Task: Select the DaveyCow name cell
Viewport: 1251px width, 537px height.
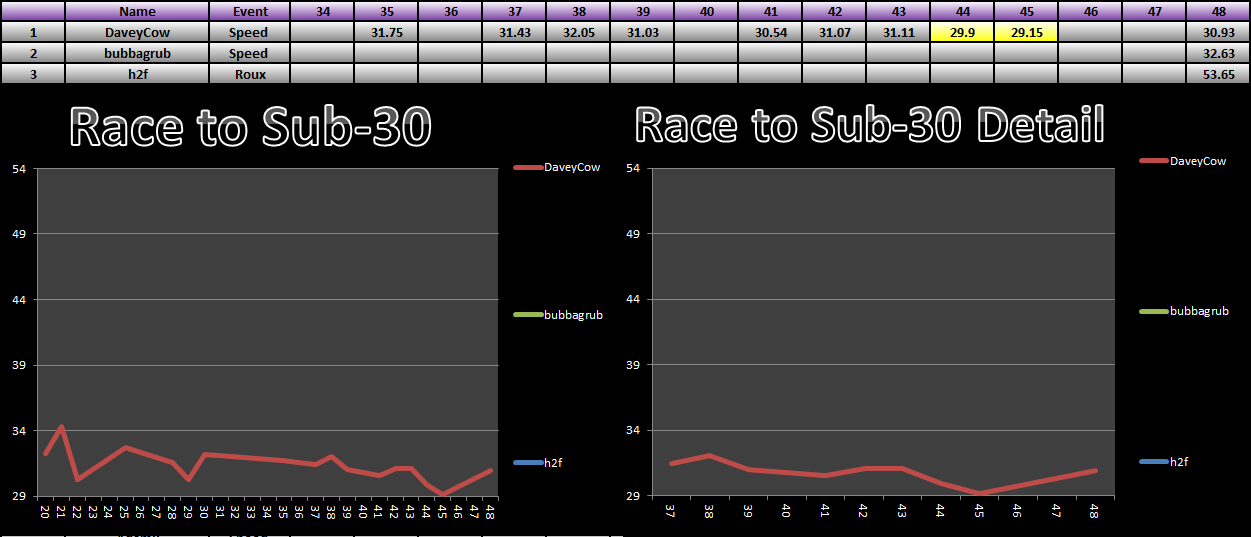Action: click(x=137, y=32)
